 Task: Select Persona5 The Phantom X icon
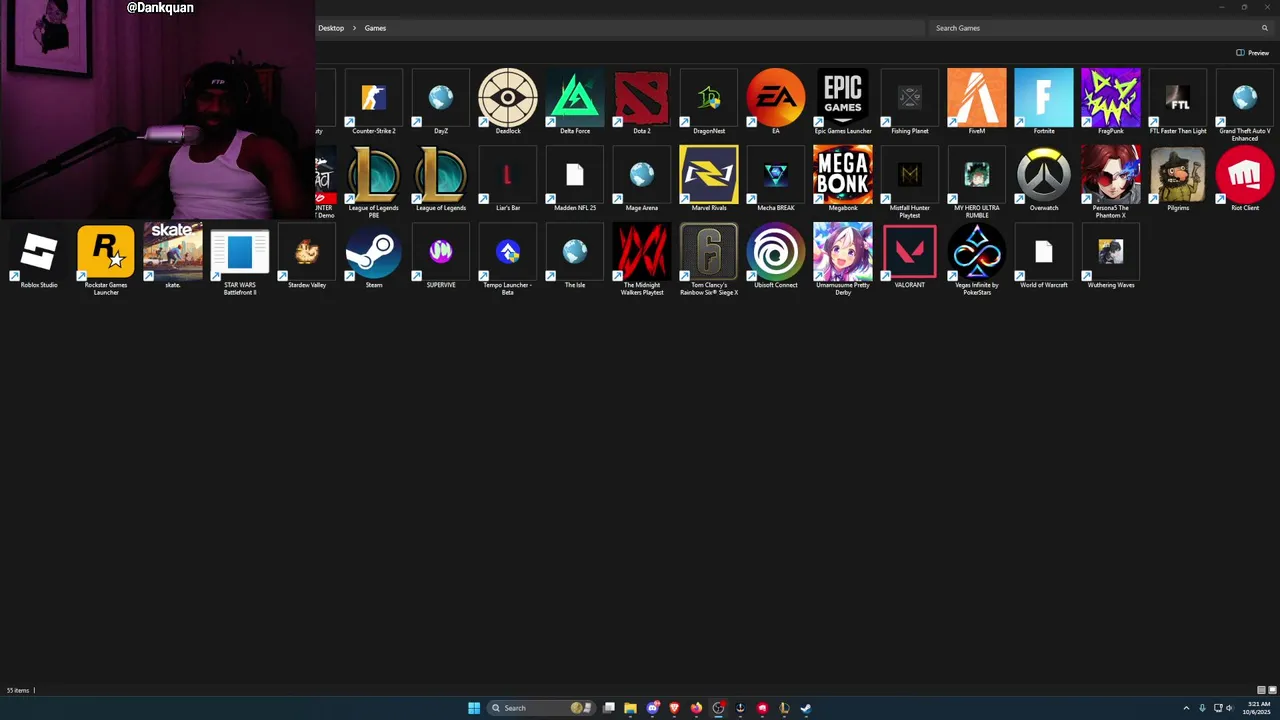pos(1111,182)
